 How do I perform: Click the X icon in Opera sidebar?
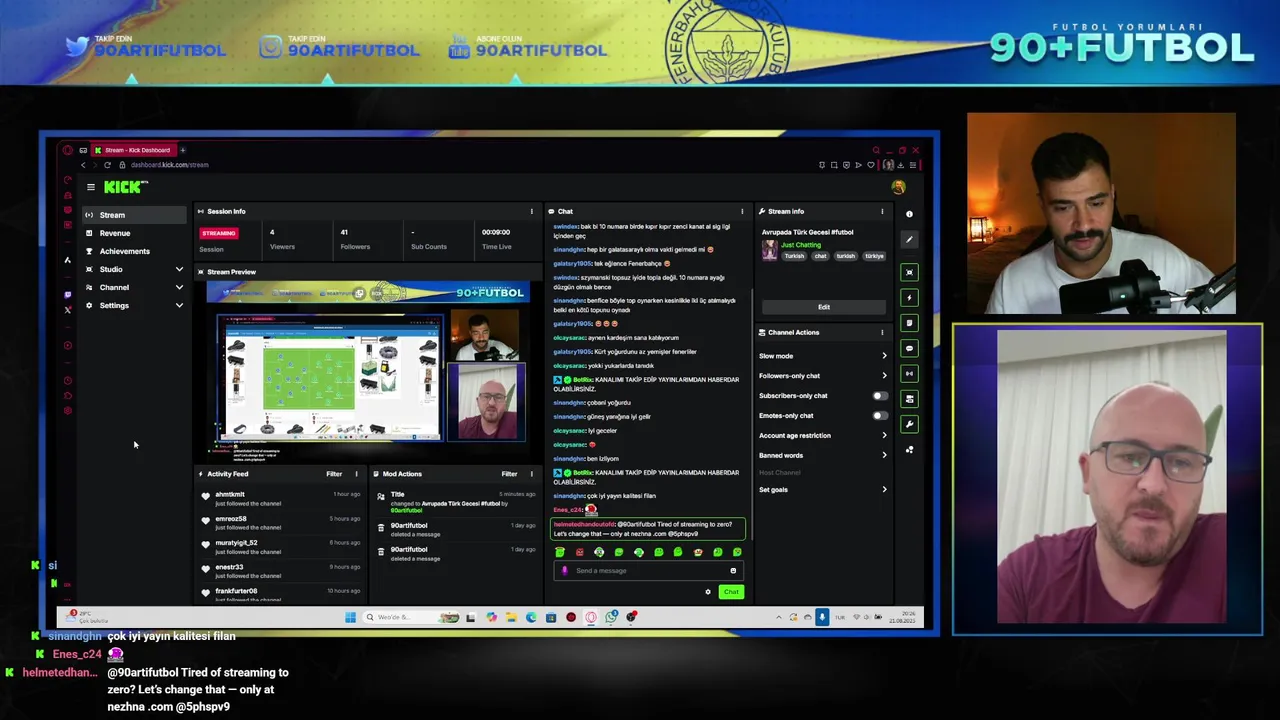pyautogui.click(x=68, y=311)
